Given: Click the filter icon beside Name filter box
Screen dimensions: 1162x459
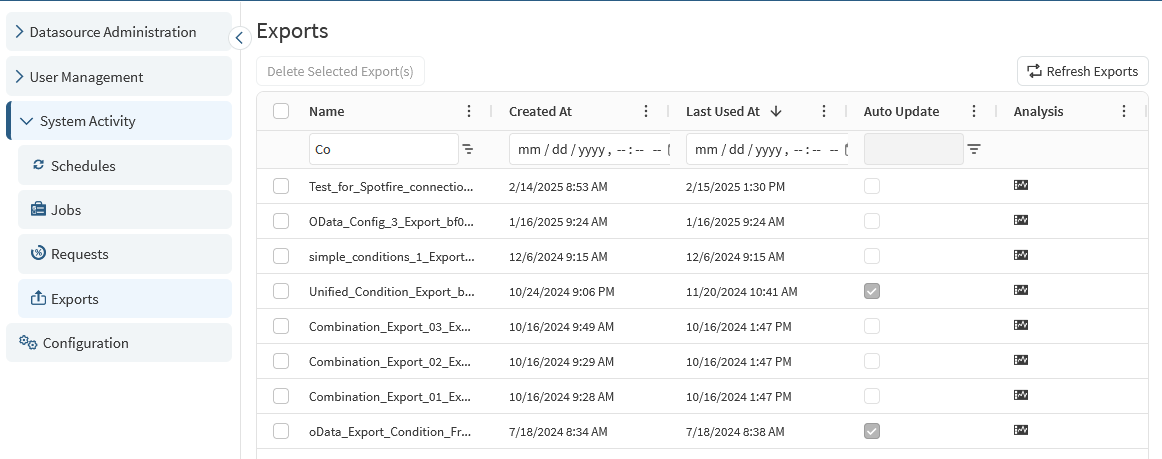Looking at the screenshot, I should pyautogui.click(x=468, y=149).
